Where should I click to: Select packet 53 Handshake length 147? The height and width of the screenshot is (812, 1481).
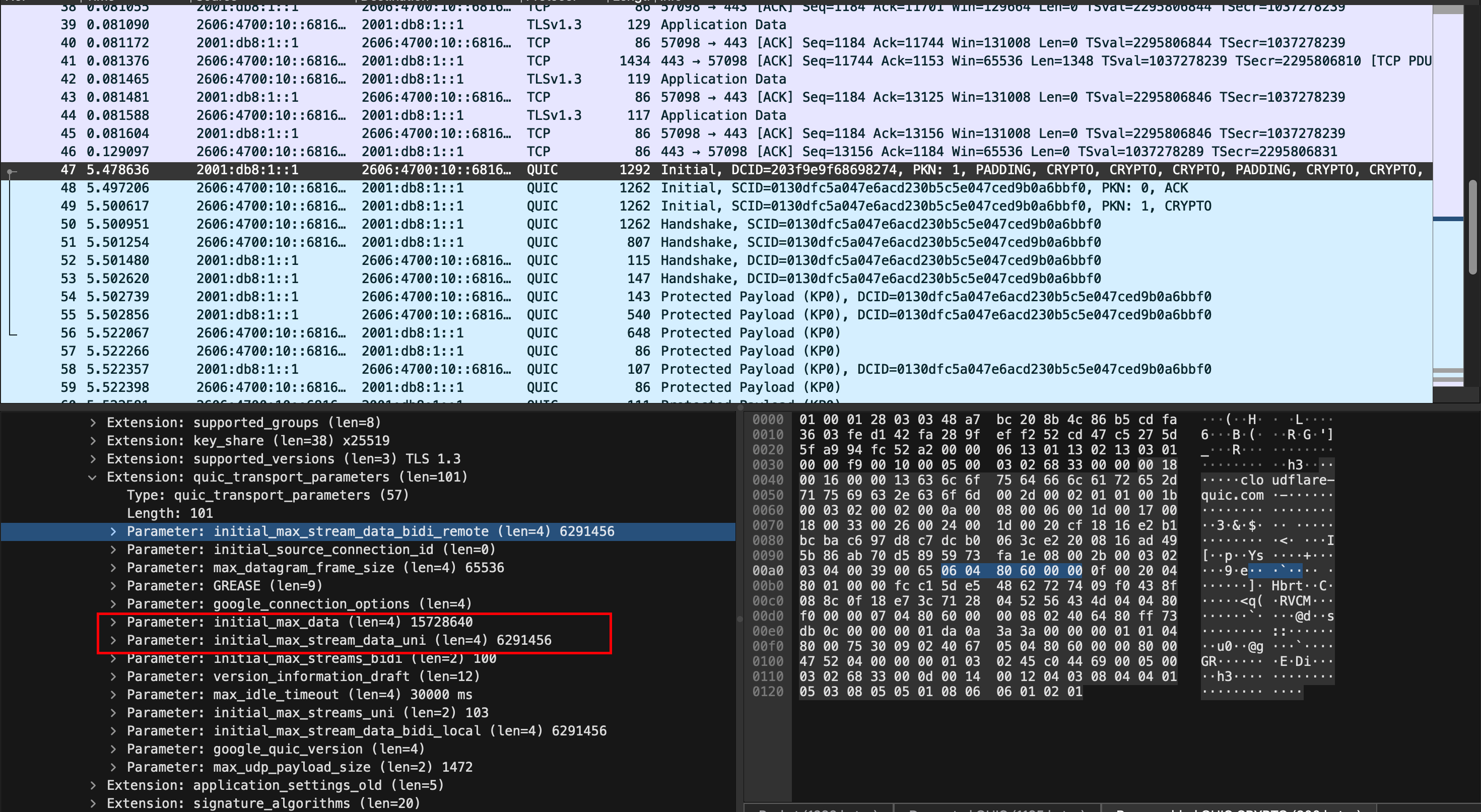[716, 279]
